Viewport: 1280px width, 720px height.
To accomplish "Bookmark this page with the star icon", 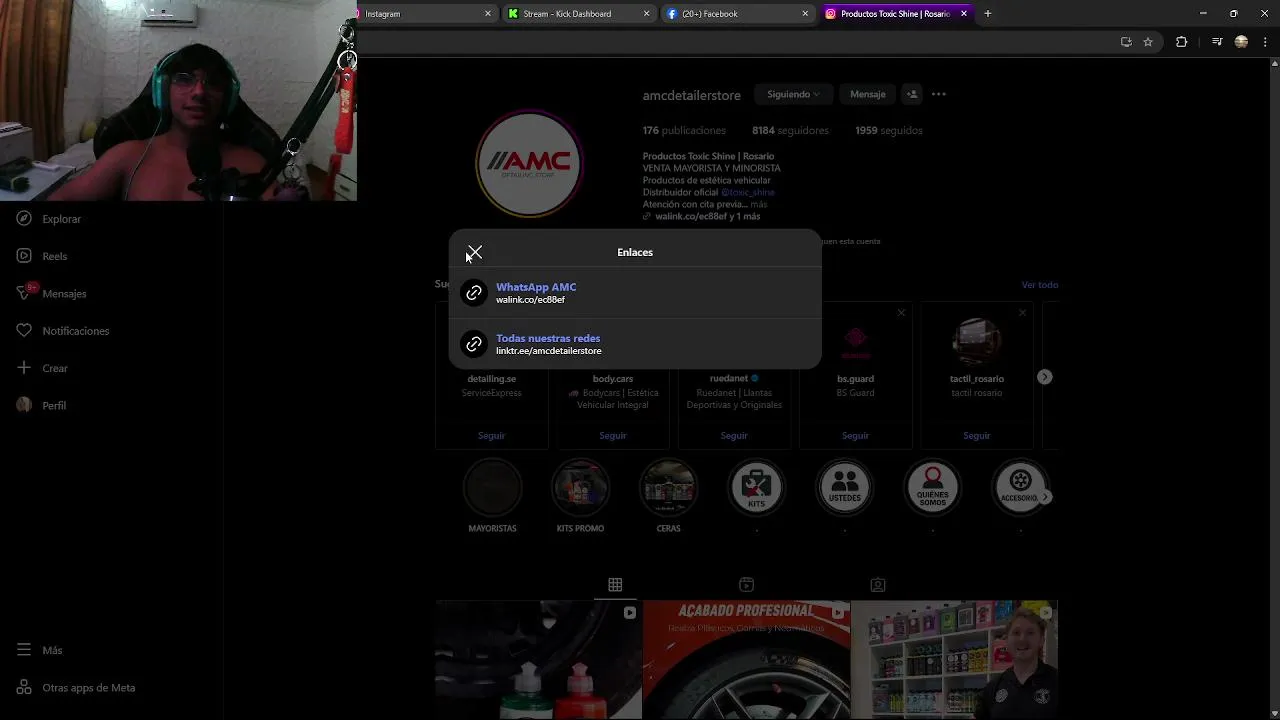I will (x=1148, y=42).
